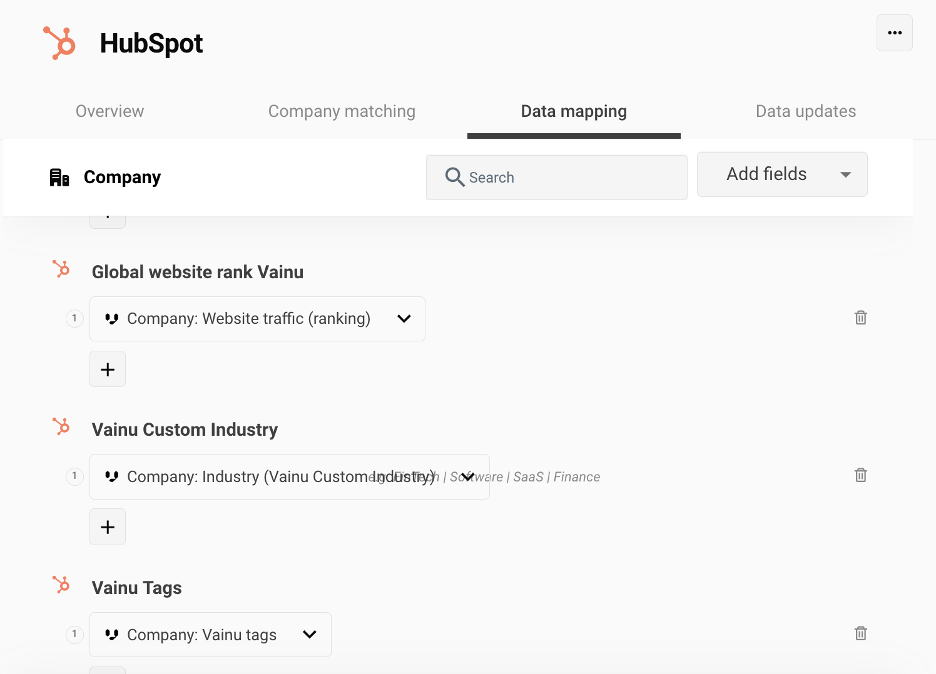Add source under Global website rank Vainu

[108, 369]
